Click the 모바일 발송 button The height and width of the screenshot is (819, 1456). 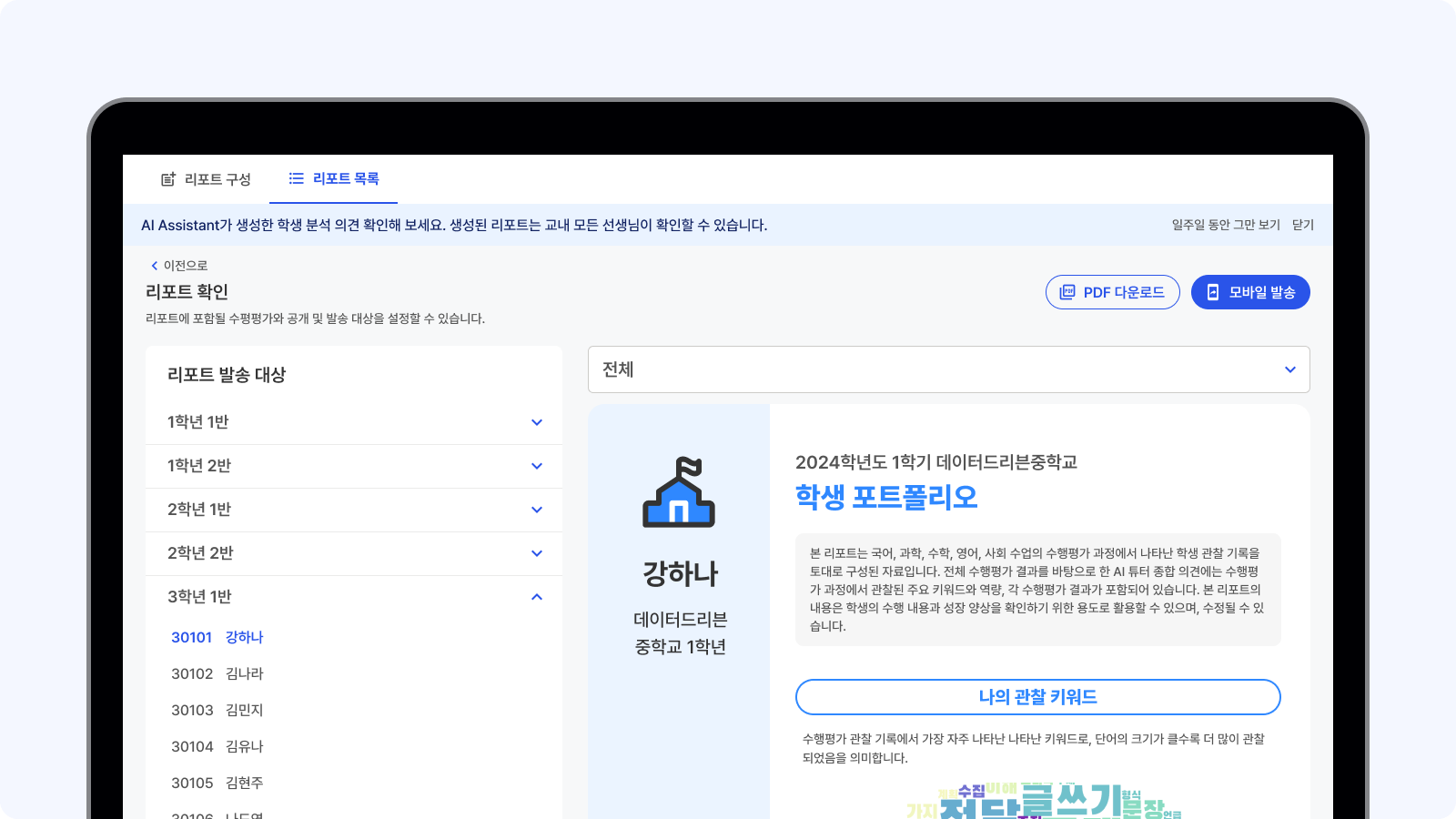tap(1250, 292)
